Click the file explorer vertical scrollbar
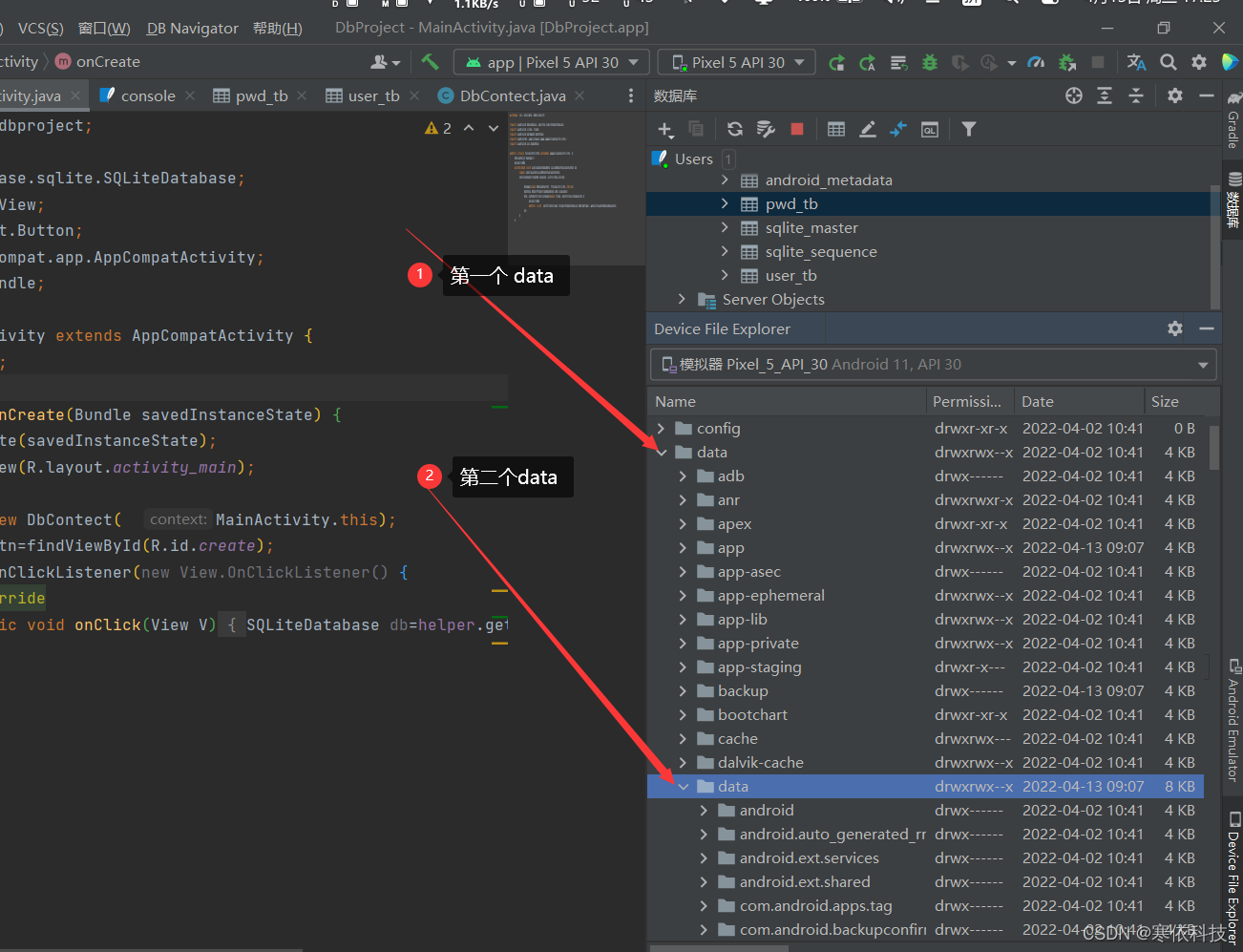Viewport: 1243px width, 952px height. tap(1214, 447)
